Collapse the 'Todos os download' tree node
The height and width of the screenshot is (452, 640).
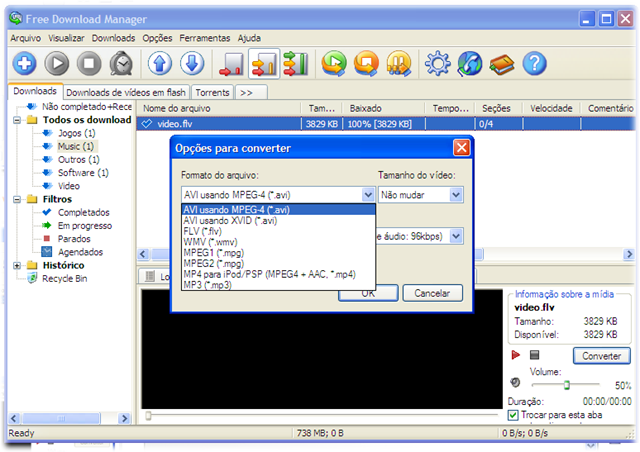(x=17, y=120)
